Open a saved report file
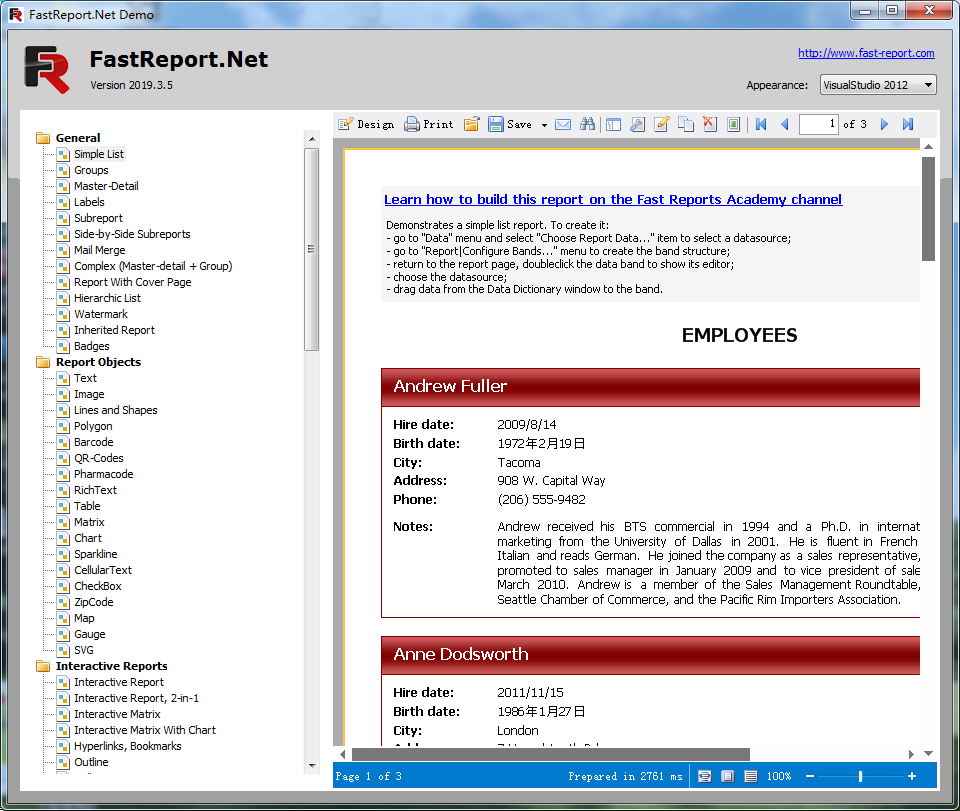This screenshot has height=811, width=960. pyautogui.click(x=471, y=124)
